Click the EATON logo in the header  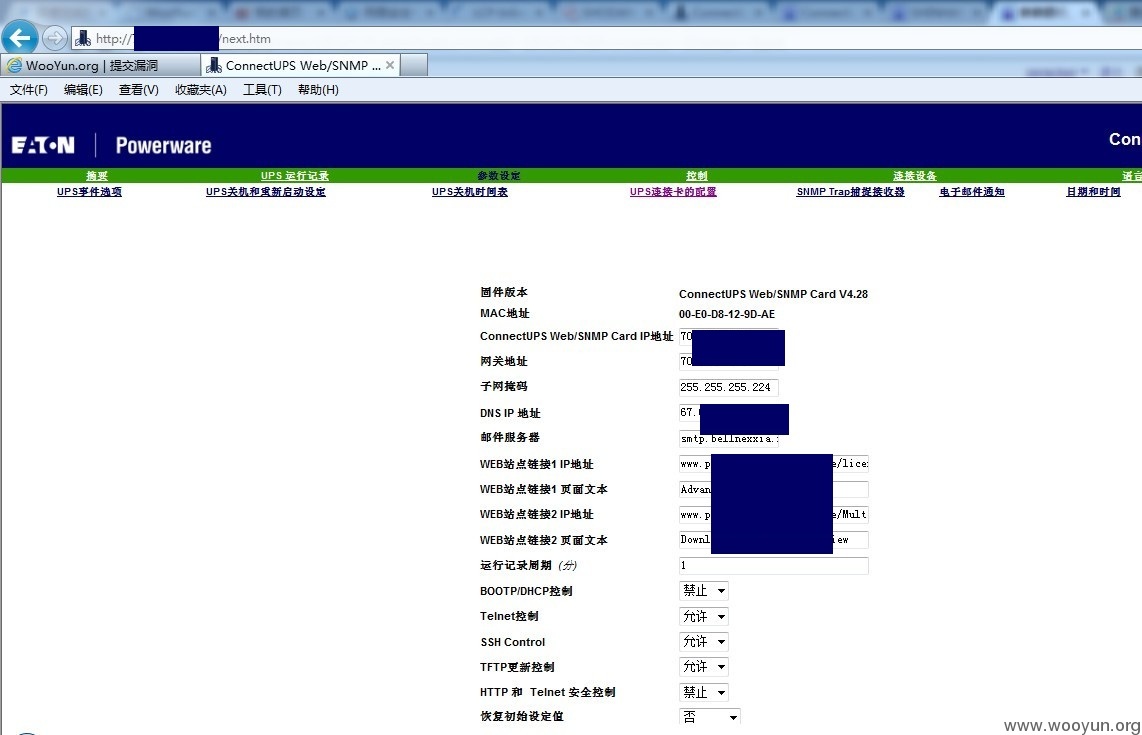click(43, 145)
